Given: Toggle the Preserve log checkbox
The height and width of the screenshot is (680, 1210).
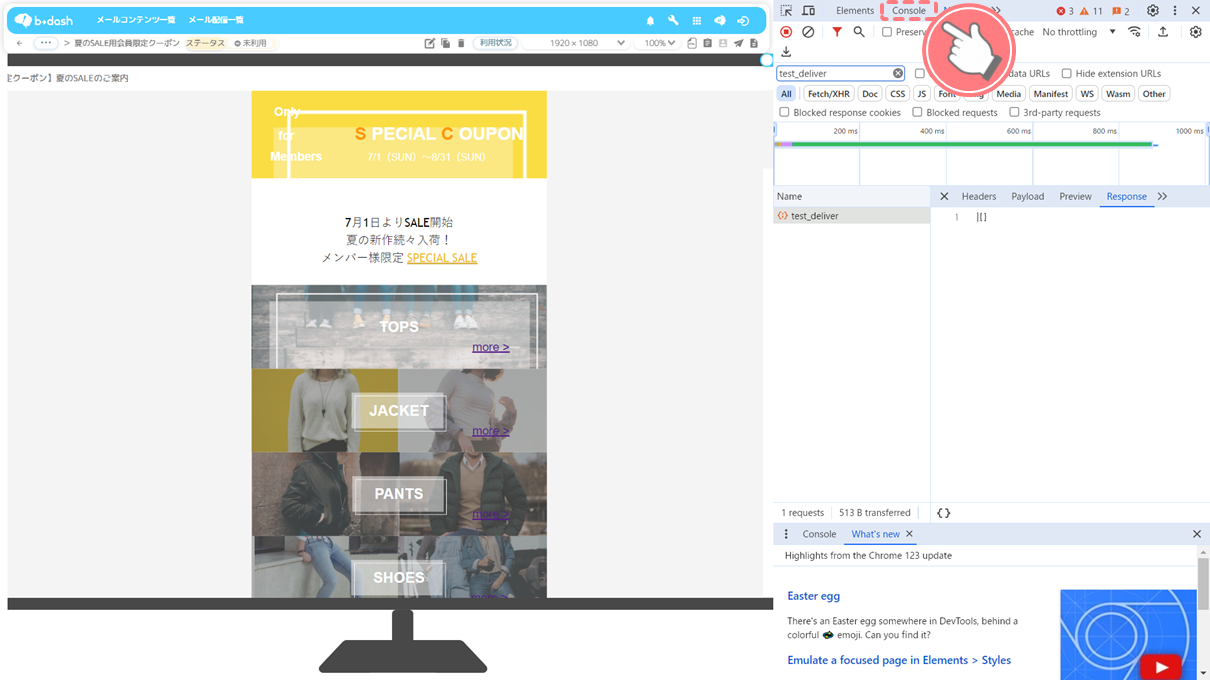Looking at the screenshot, I should tap(887, 32).
